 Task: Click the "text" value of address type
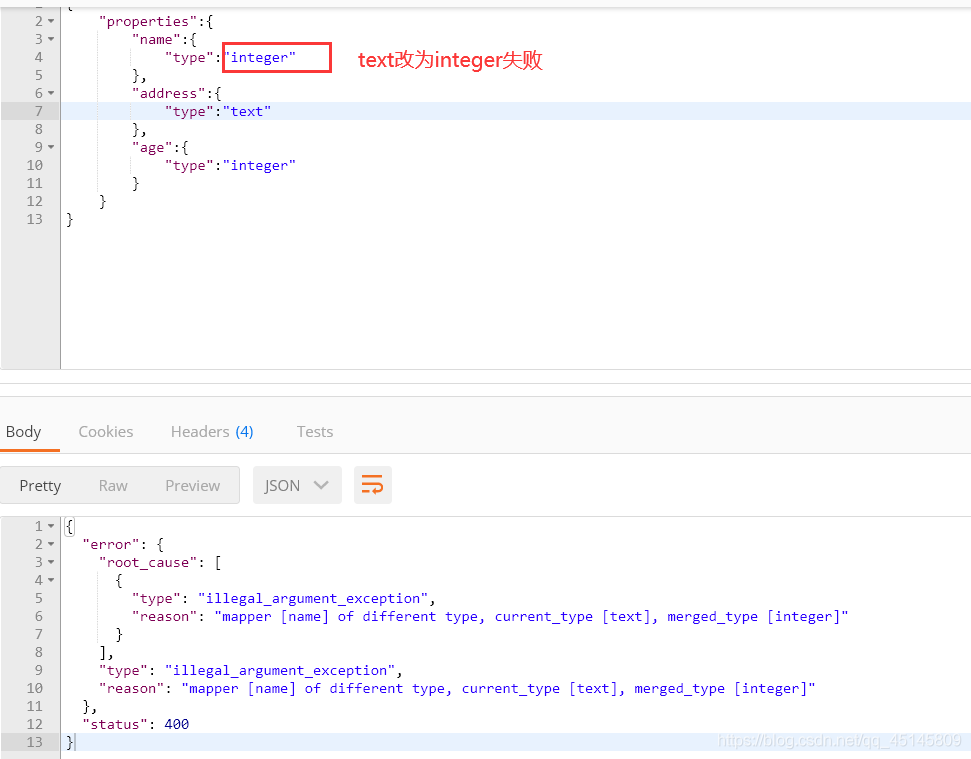[x=247, y=111]
